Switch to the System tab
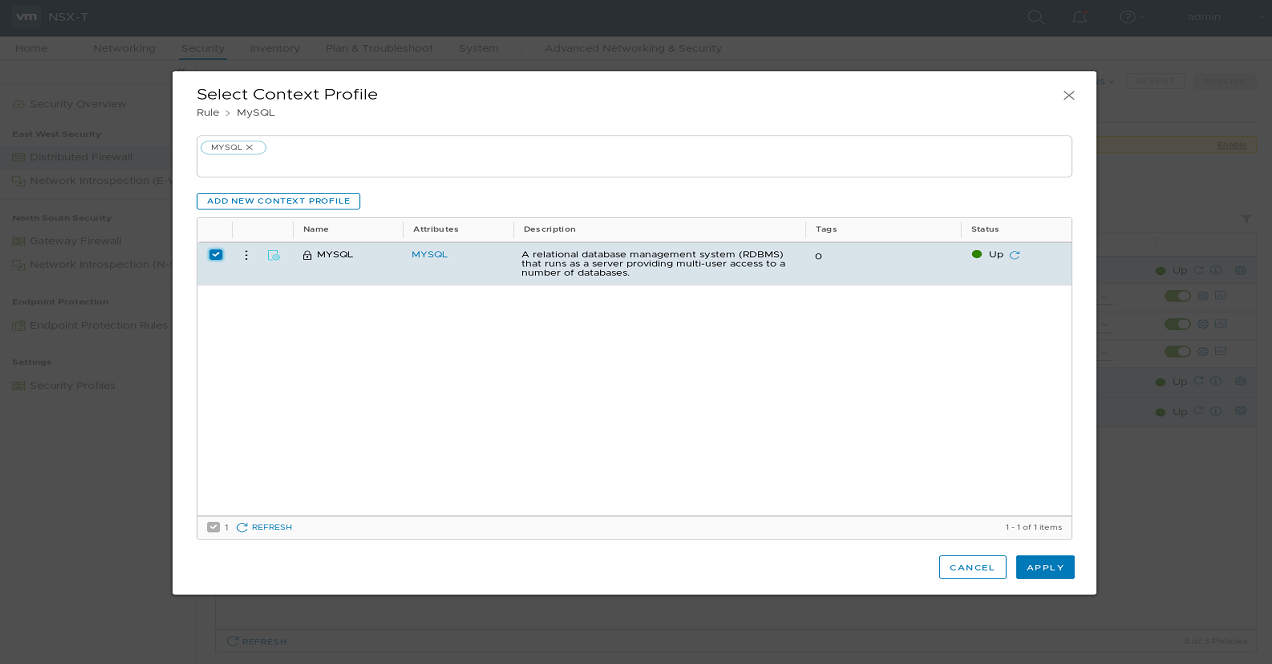The width and height of the screenshot is (1272, 664). pos(479,48)
